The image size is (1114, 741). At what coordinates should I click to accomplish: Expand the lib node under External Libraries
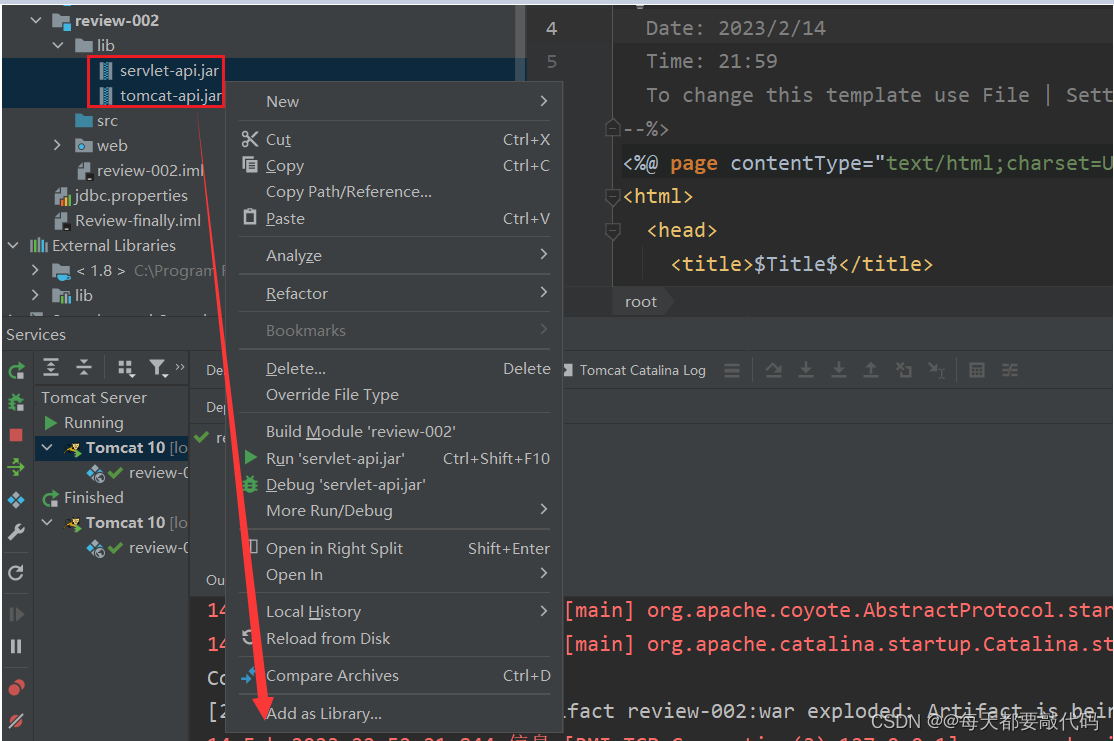35,296
